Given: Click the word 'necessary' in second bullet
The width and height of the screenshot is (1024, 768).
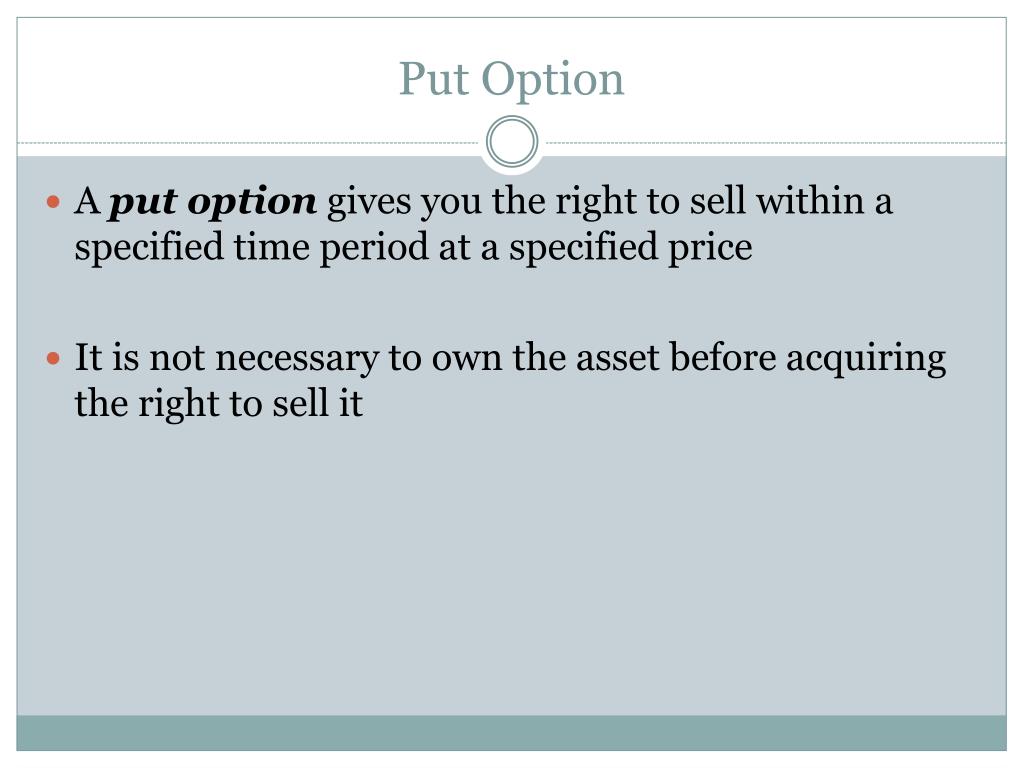Looking at the screenshot, I should [297, 359].
